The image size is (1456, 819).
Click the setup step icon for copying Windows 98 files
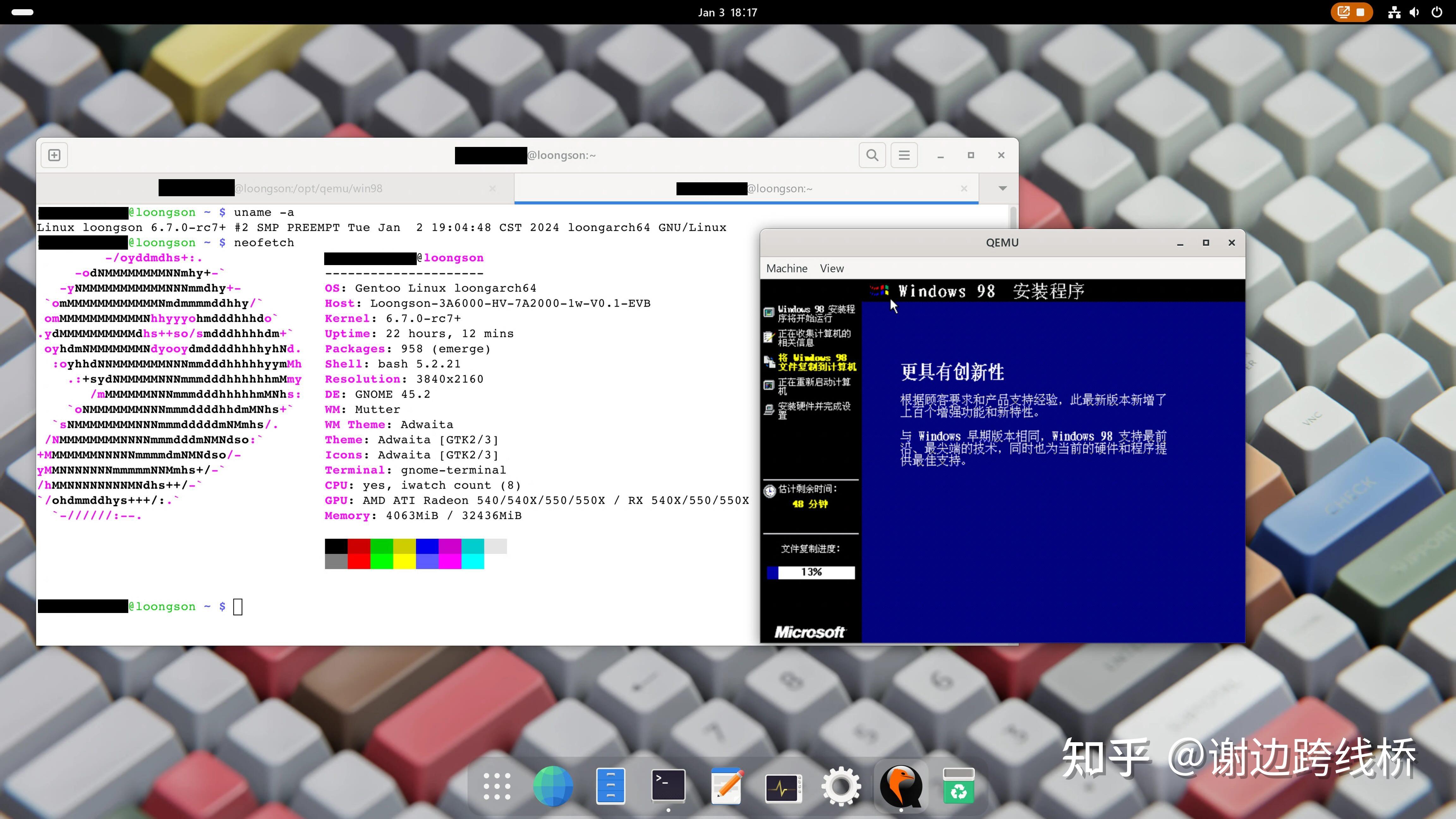pos(769,362)
